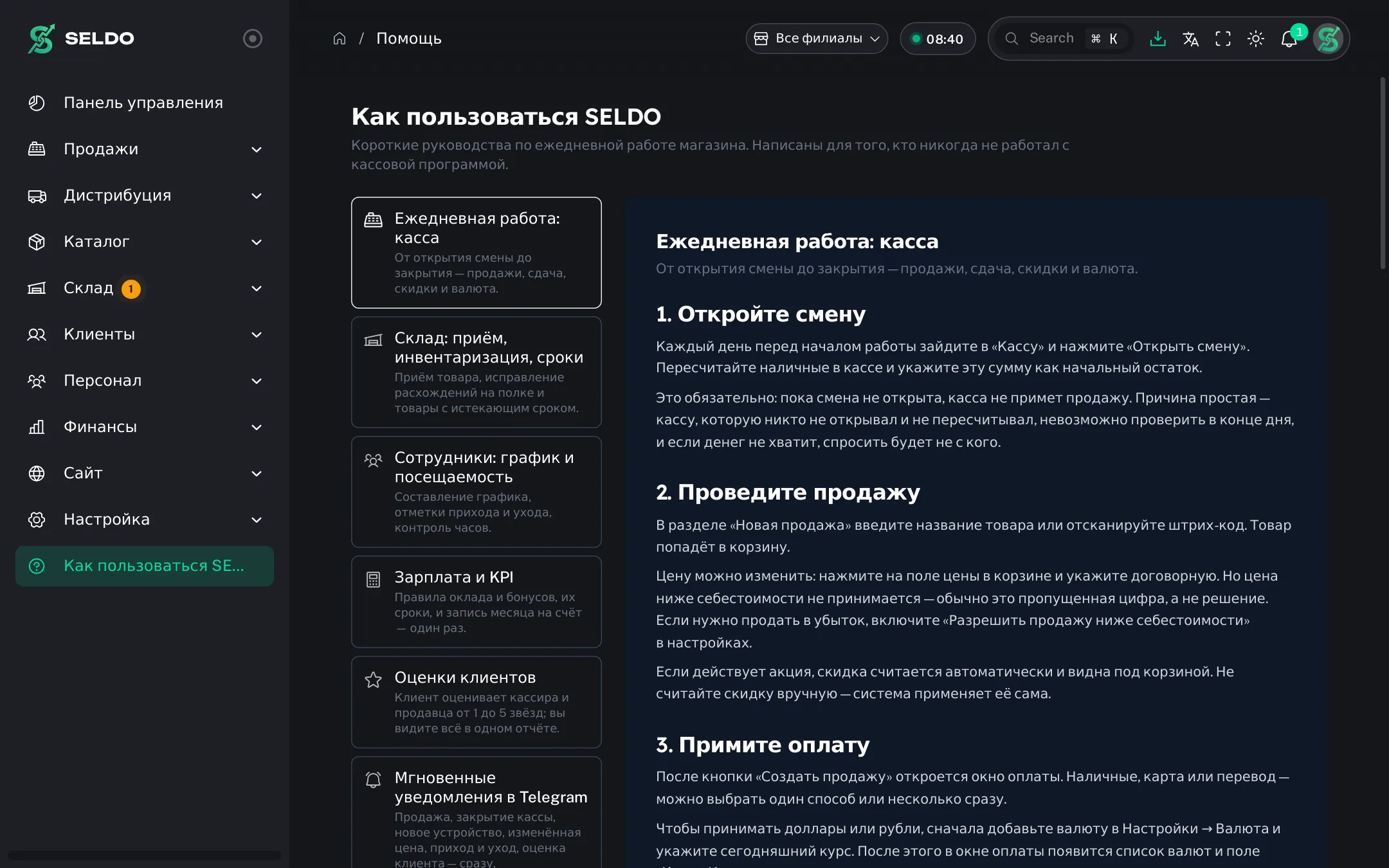
Task: Click the Помощь breadcrumb label
Action: click(x=408, y=39)
